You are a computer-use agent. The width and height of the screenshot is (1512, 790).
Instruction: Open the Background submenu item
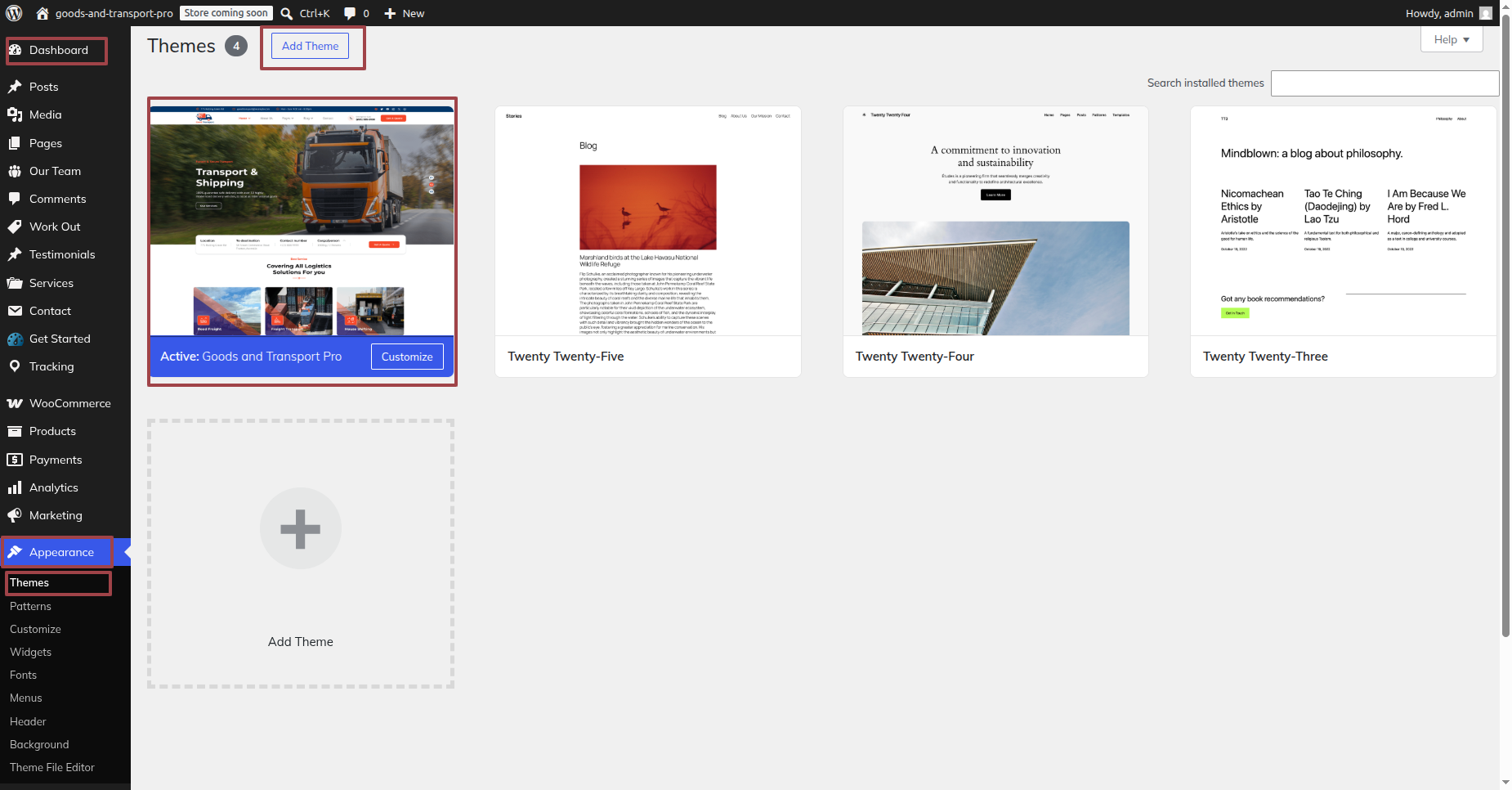pos(39,744)
